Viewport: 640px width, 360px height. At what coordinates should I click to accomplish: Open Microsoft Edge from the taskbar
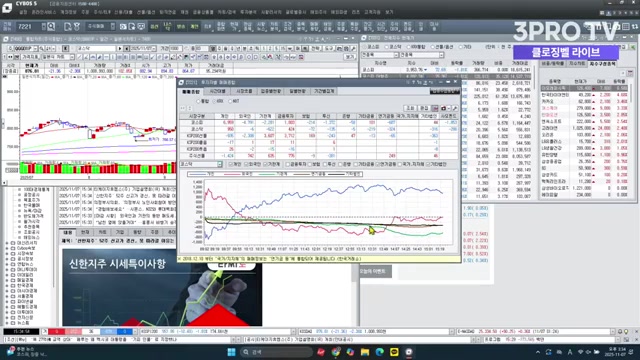[379, 352]
